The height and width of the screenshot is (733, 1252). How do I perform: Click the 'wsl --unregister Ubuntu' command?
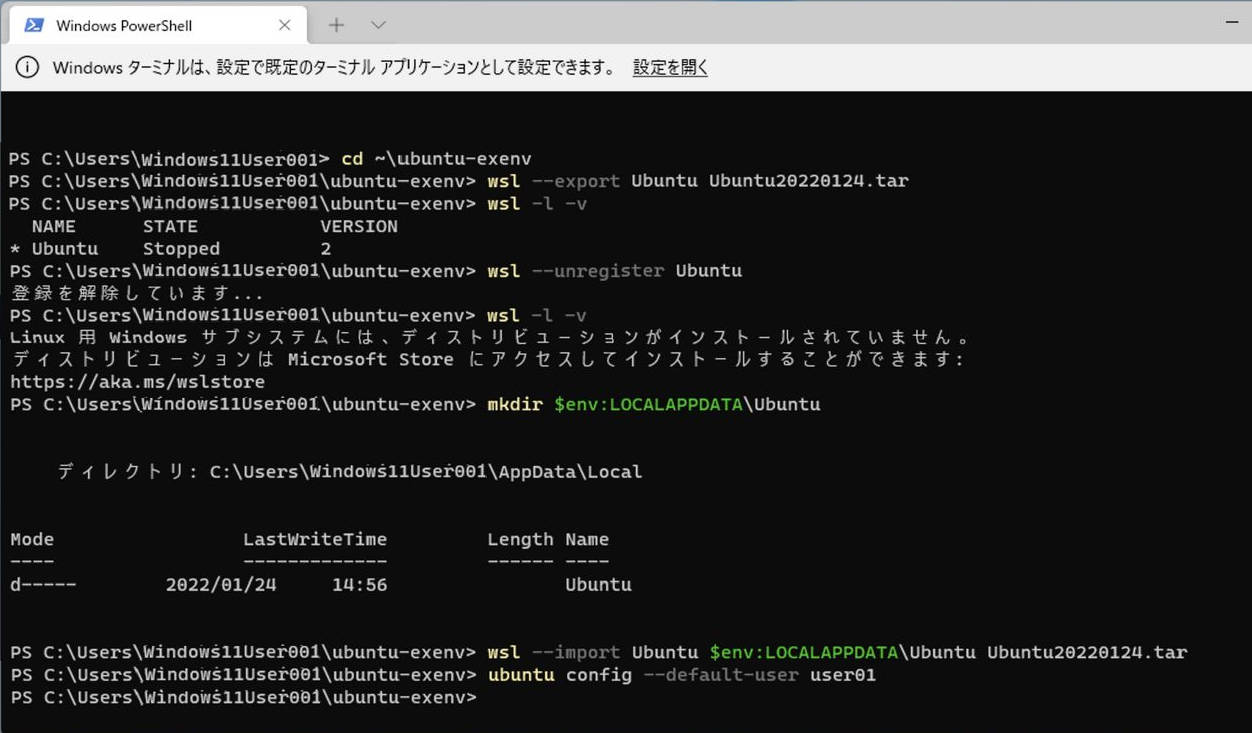coord(615,271)
